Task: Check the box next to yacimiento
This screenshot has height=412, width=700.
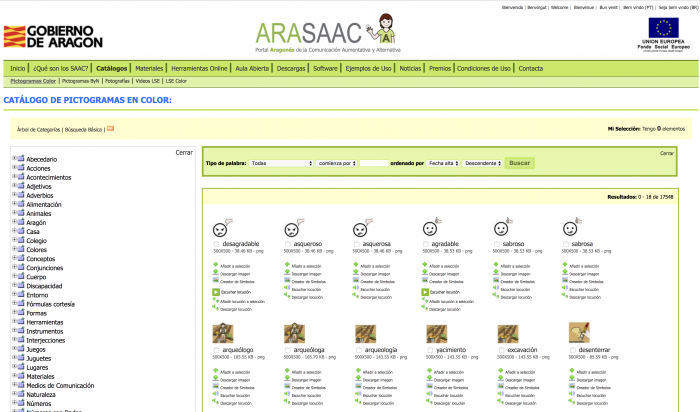Action: [x=429, y=351]
